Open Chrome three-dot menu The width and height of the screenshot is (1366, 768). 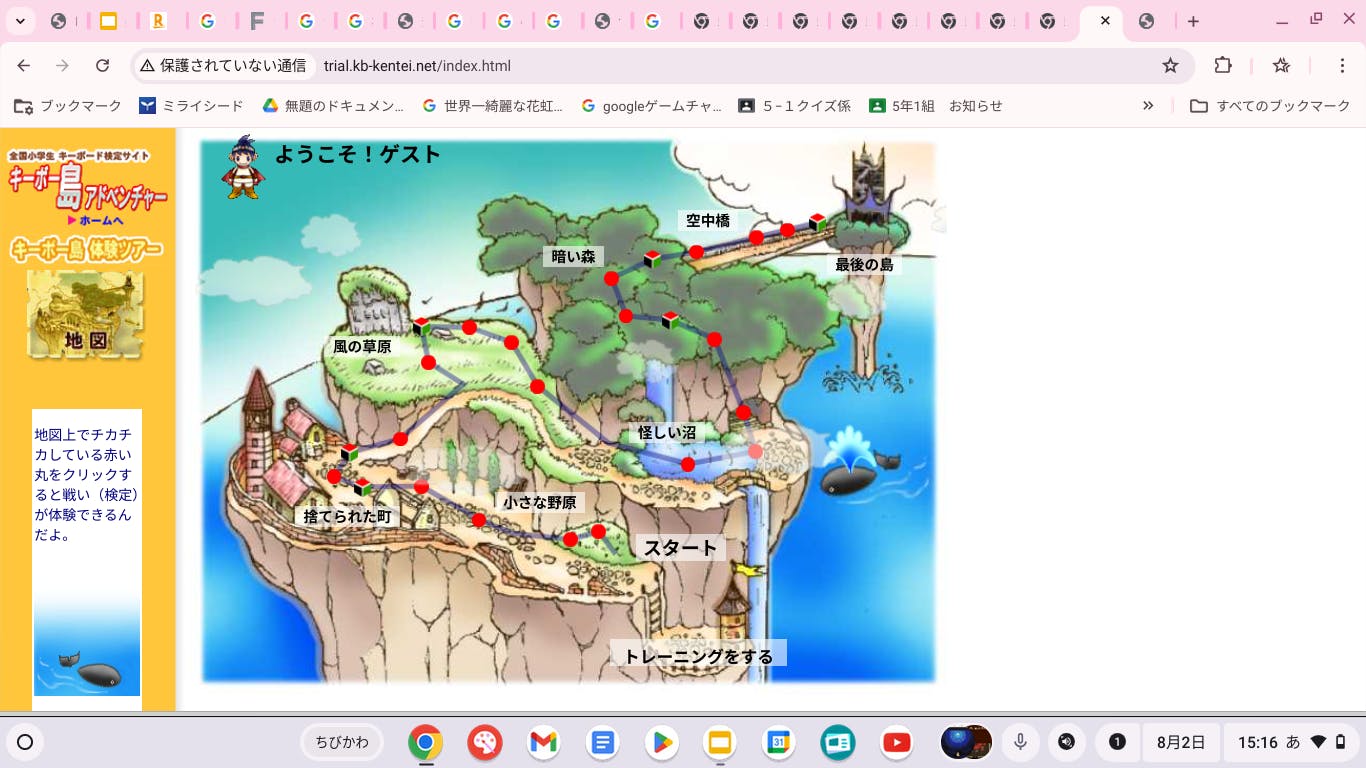[x=1342, y=66]
